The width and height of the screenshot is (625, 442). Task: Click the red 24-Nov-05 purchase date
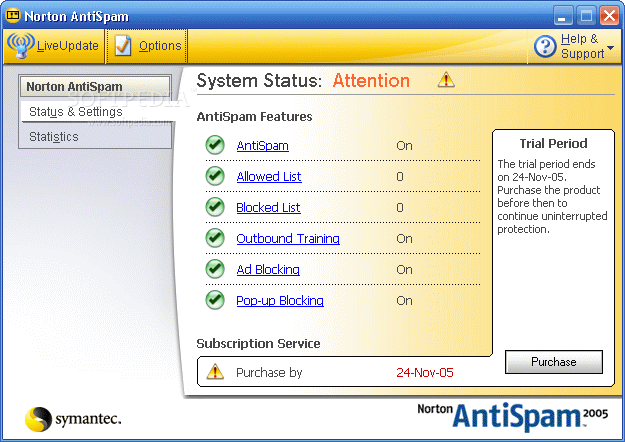tap(425, 373)
